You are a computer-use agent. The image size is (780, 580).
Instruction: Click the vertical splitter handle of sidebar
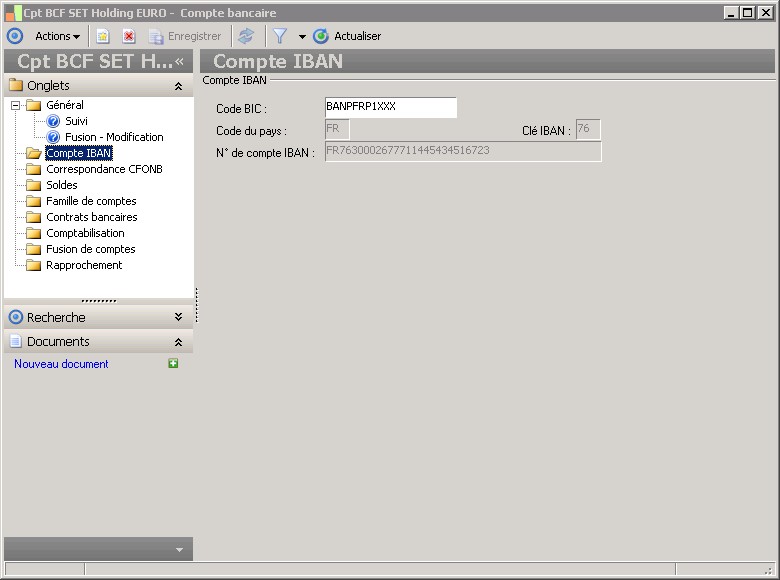(197, 305)
